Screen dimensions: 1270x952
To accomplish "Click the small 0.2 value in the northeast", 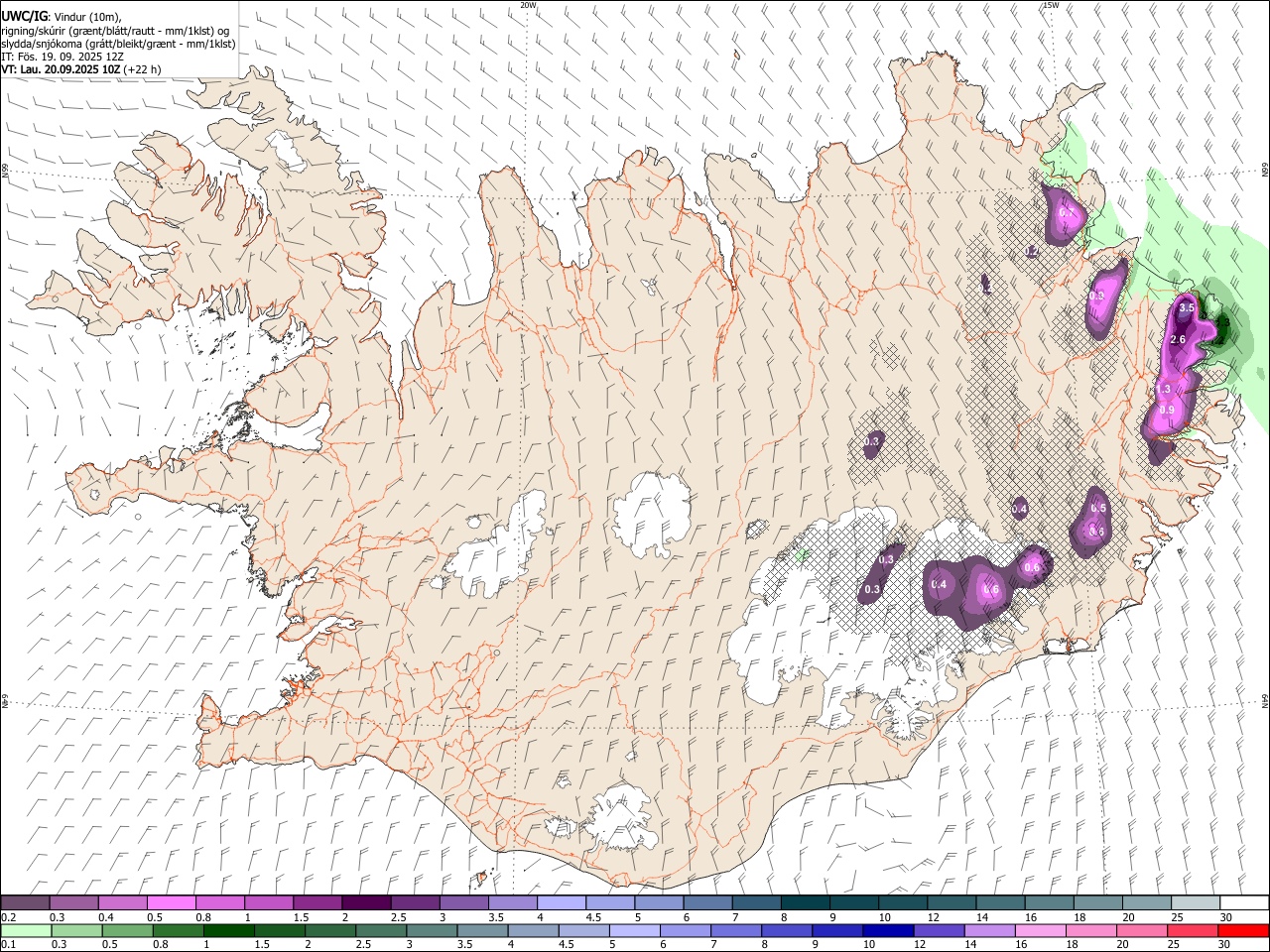I will [x=1032, y=254].
